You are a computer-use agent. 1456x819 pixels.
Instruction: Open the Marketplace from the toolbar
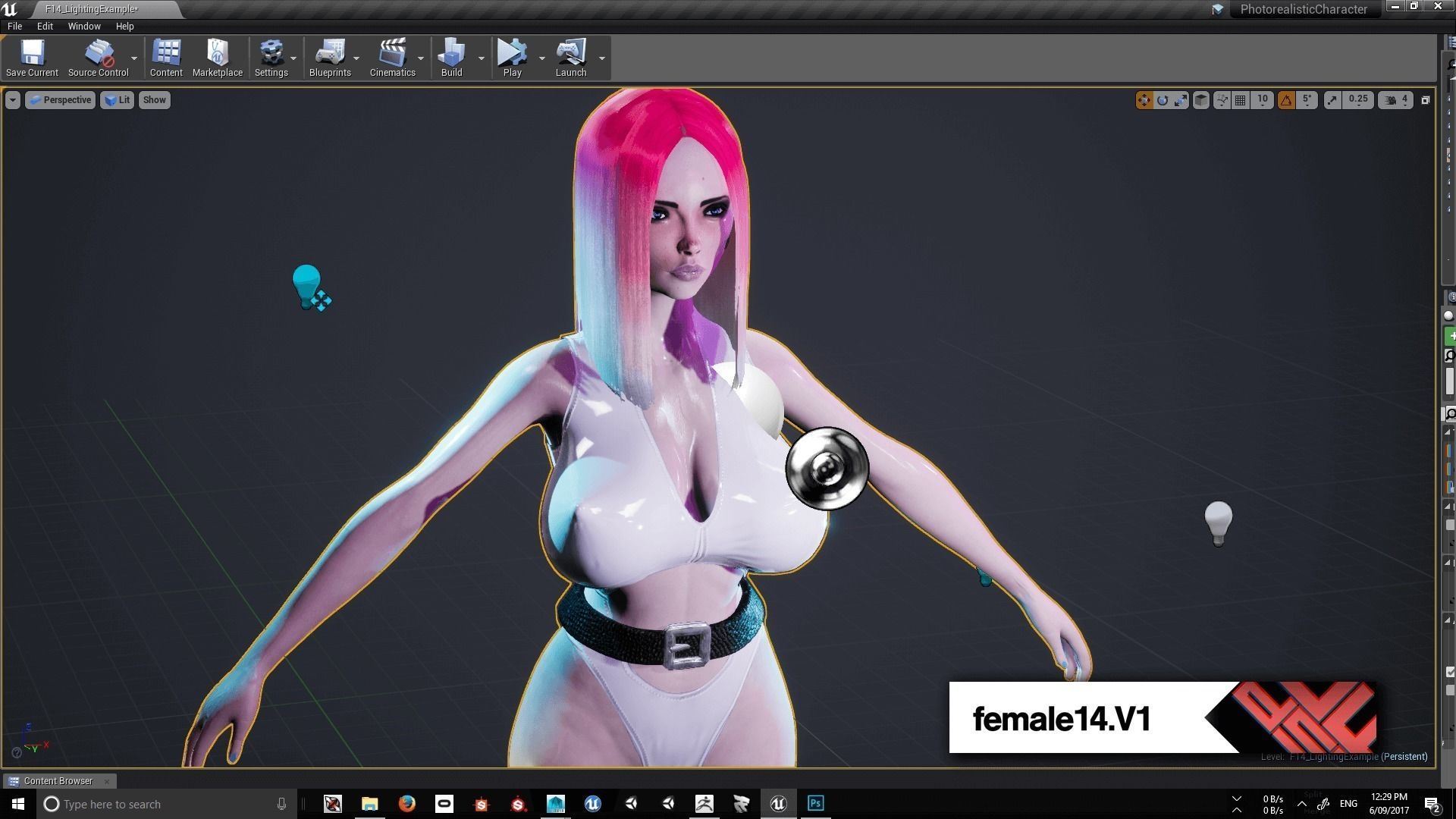pos(218,58)
